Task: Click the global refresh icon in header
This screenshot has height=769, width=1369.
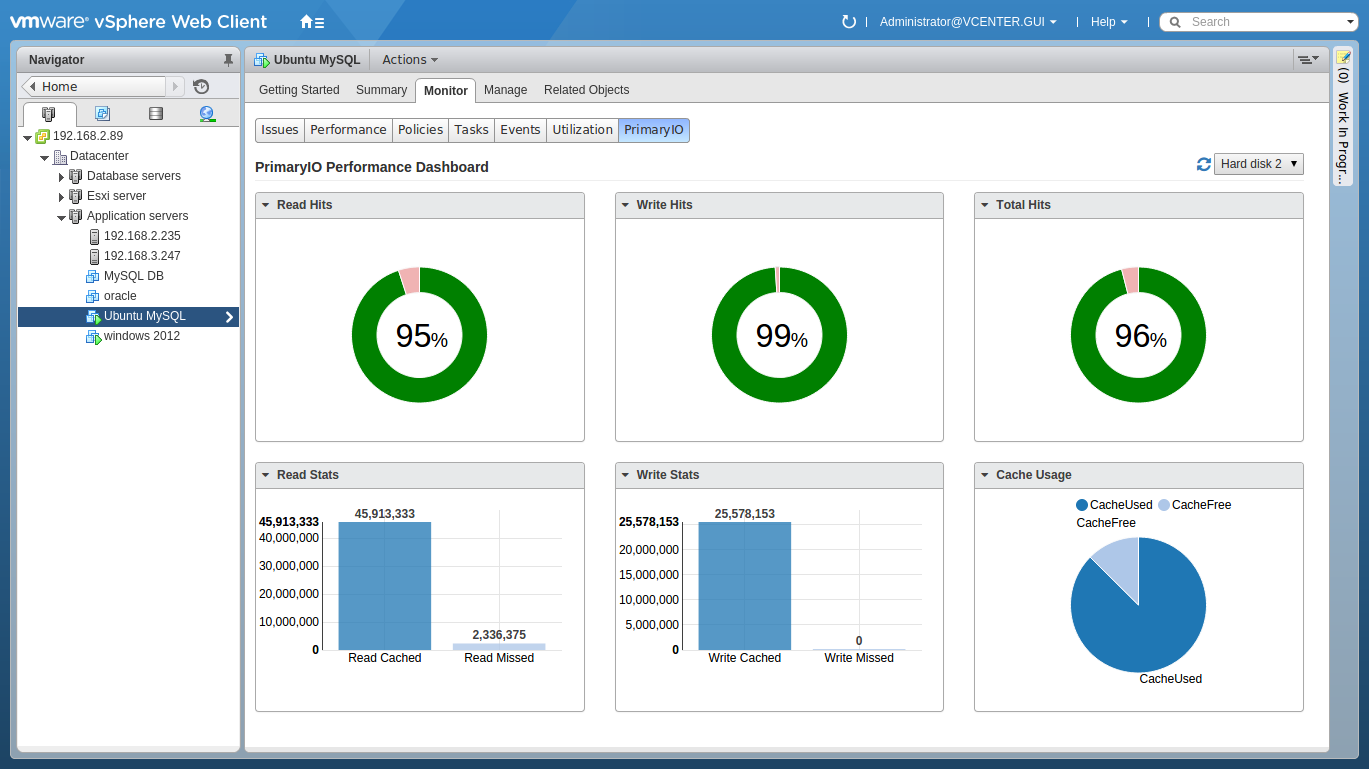Action: click(x=849, y=22)
